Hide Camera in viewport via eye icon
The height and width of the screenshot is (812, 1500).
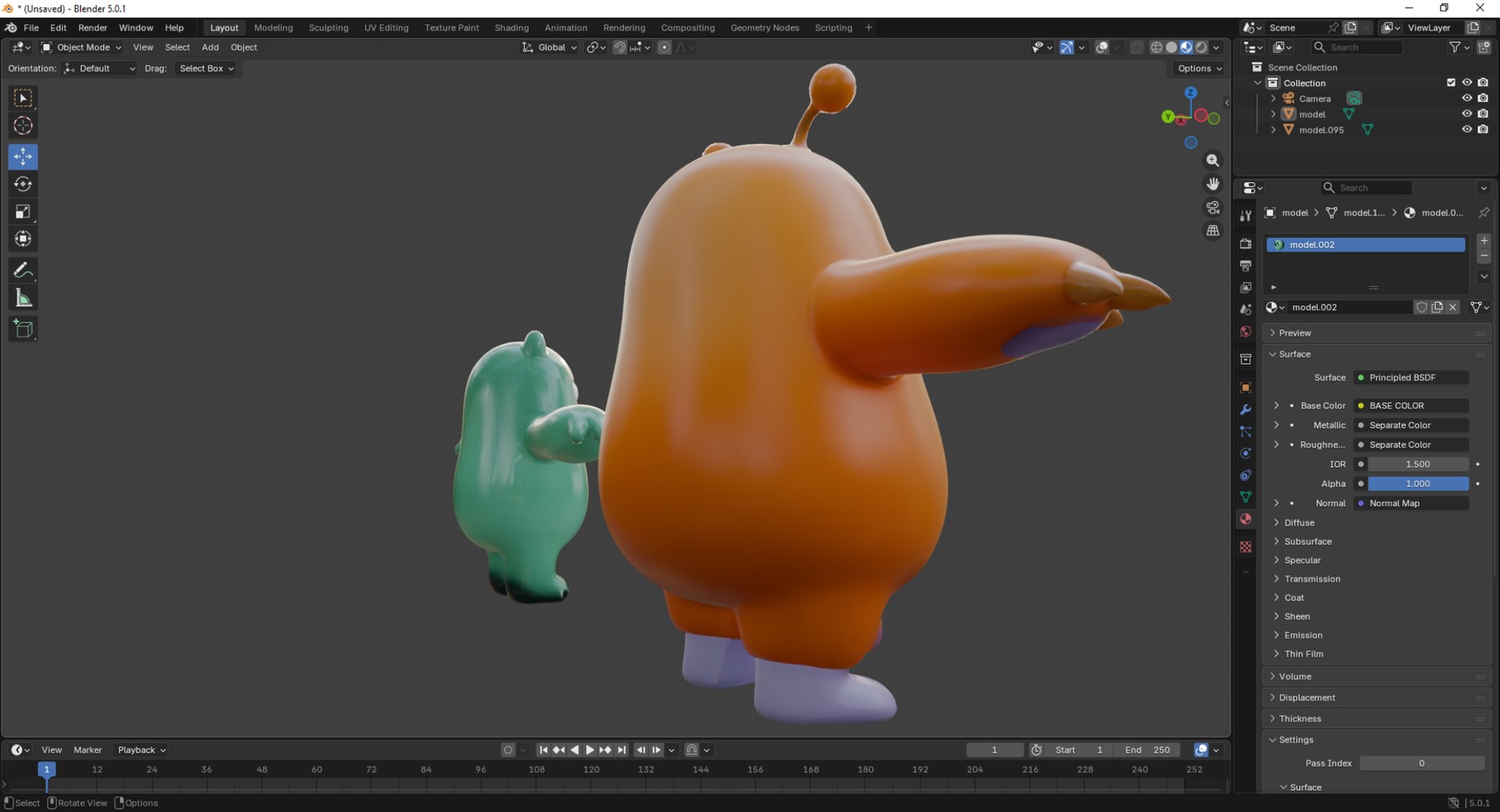1466,98
